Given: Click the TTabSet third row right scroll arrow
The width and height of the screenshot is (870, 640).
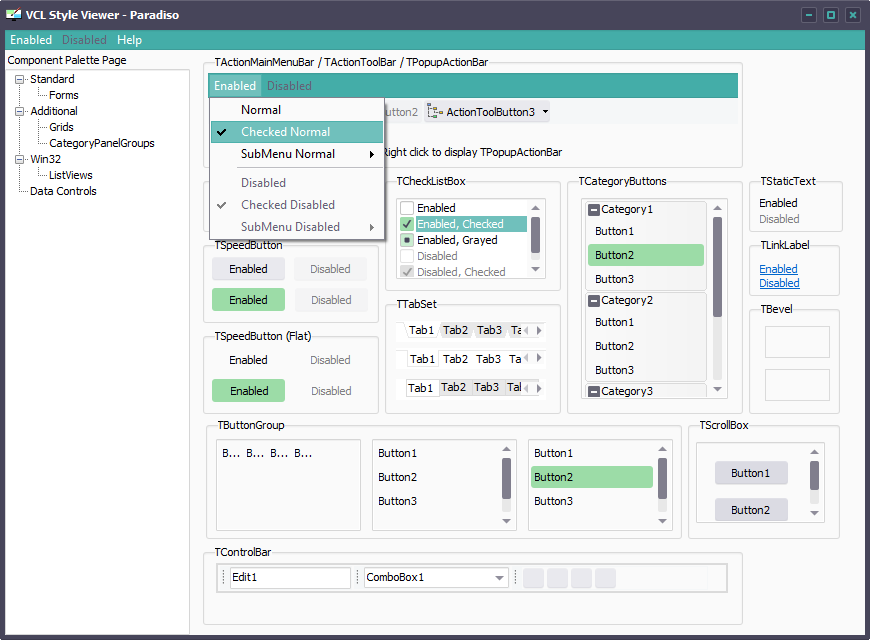Looking at the screenshot, I should coord(539,388).
